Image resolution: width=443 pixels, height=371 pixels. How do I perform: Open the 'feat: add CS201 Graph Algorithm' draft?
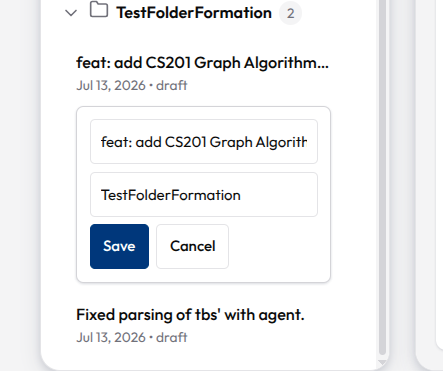tap(202, 63)
